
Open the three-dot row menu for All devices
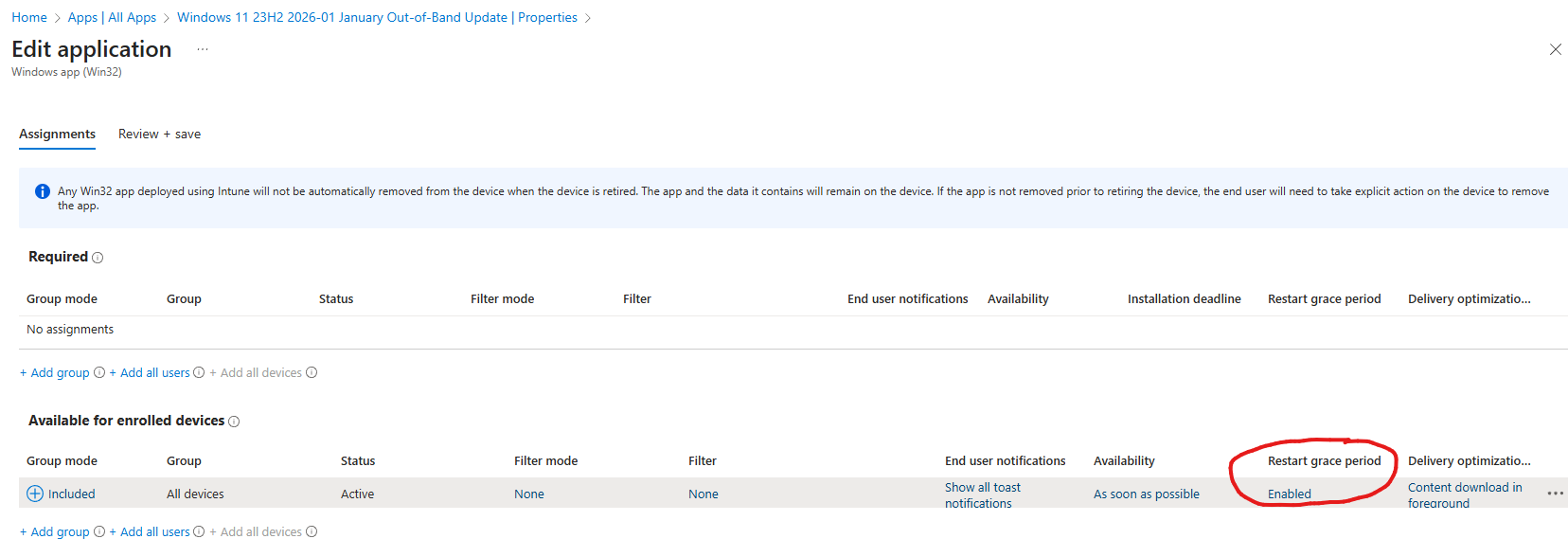click(1555, 494)
